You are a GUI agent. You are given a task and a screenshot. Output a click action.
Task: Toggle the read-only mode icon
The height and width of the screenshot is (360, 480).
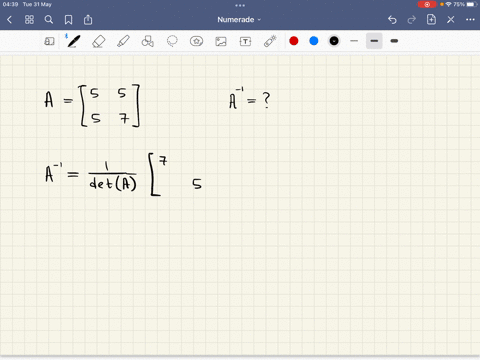point(49,41)
